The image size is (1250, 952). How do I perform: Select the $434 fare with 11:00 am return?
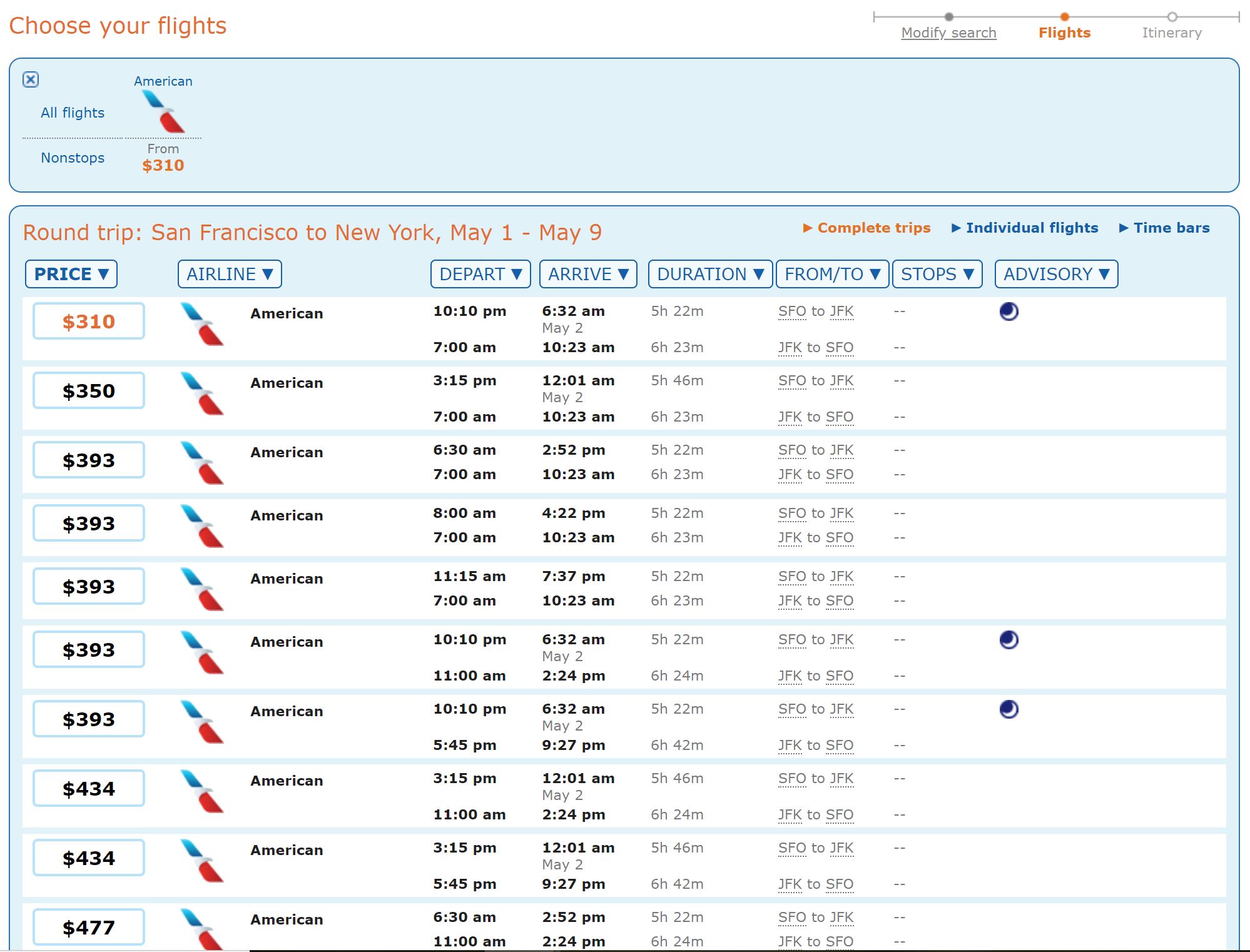tap(89, 789)
